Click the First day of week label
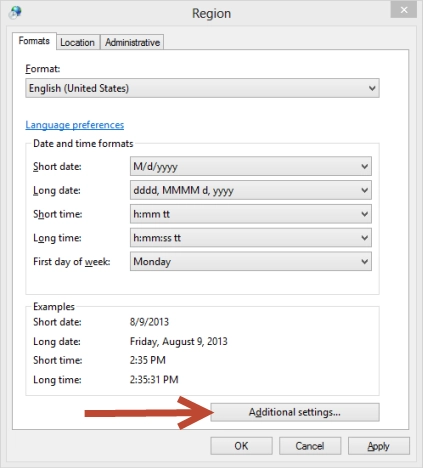Viewport: 423px width, 468px height. (x=72, y=262)
